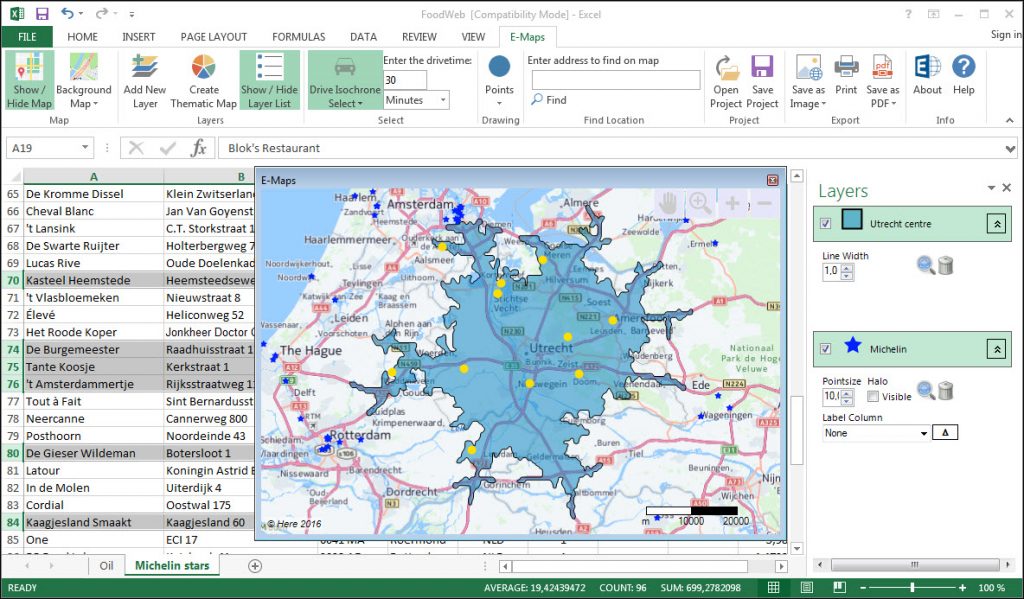Switch to Page Layout view in status bar
This screenshot has width=1024, height=599.
point(807,587)
